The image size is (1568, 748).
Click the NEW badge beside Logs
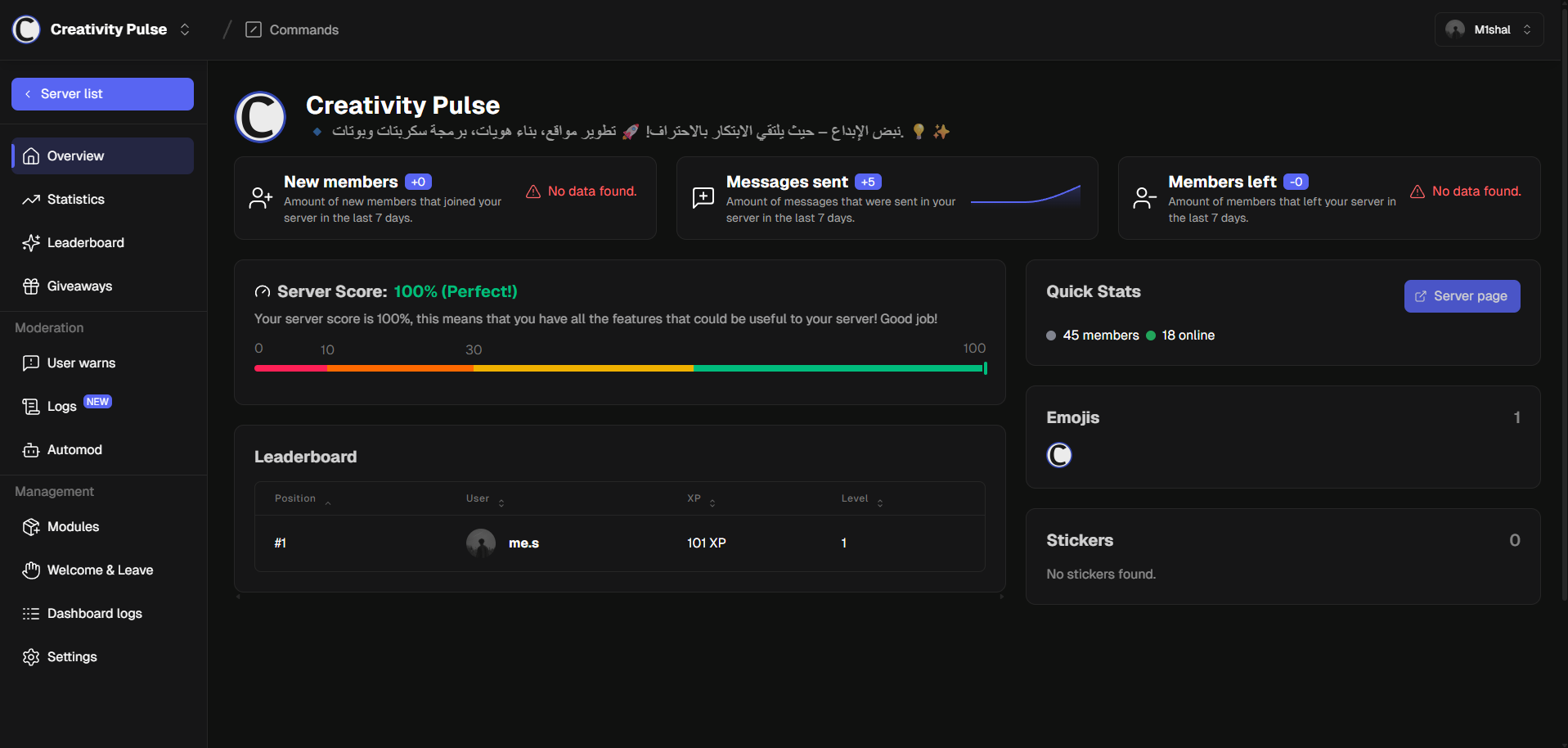(x=97, y=402)
